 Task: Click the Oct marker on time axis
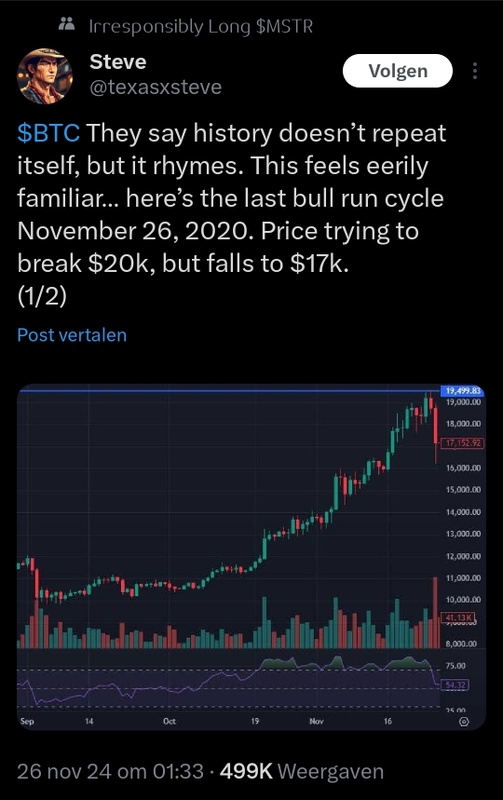(x=169, y=721)
